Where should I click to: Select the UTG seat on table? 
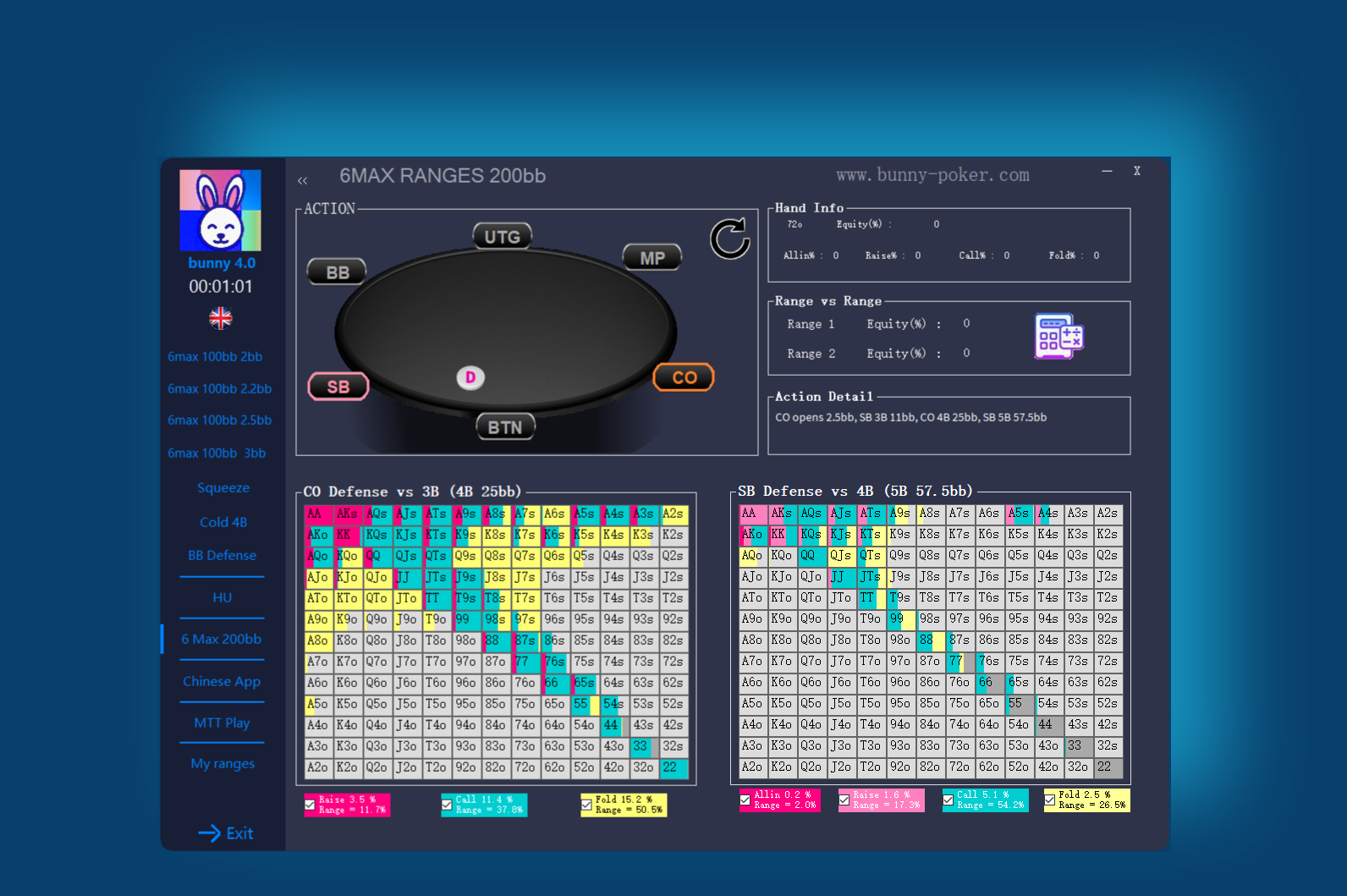tap(502, 237)
